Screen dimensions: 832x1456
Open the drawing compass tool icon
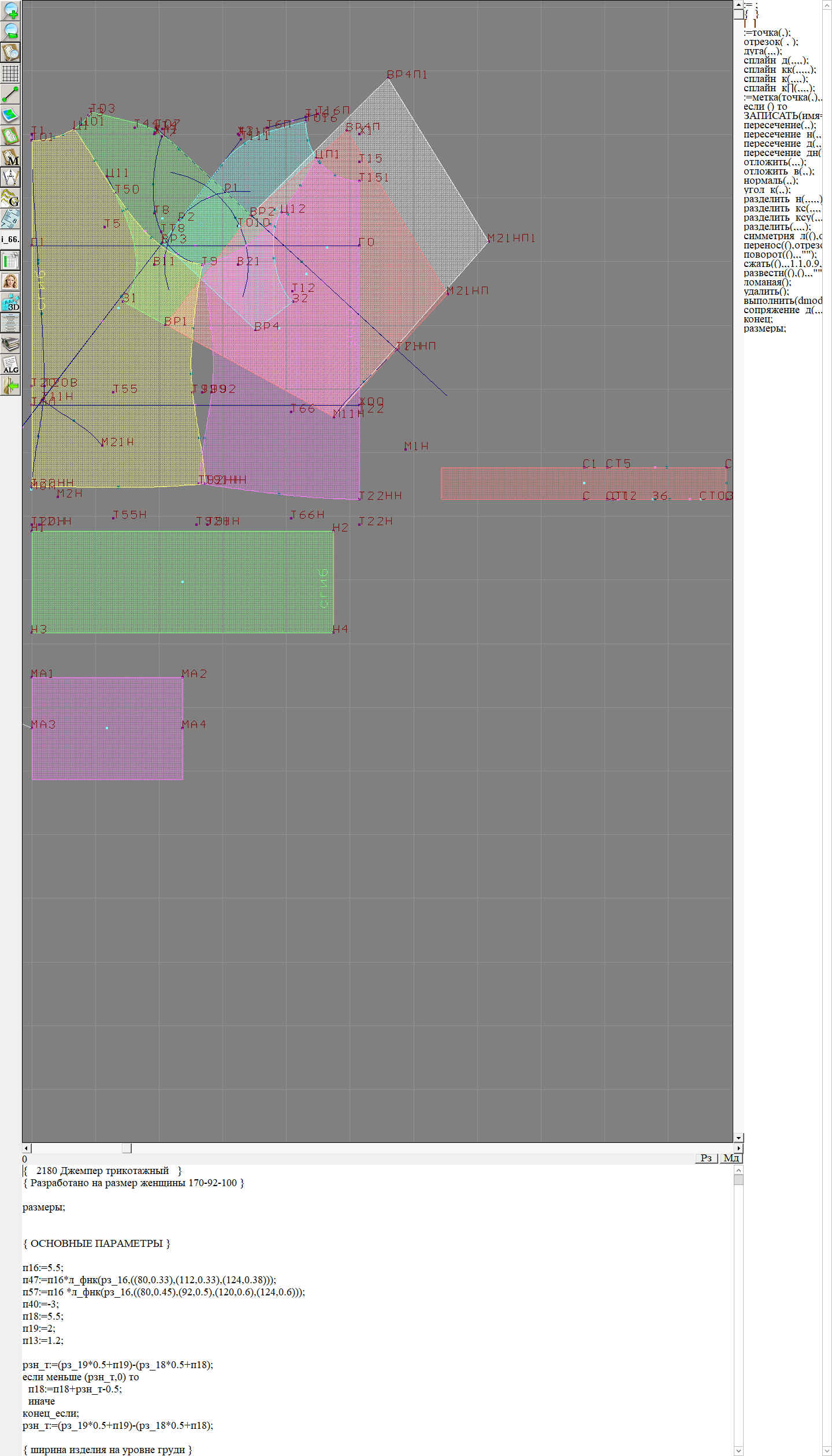coord(10,177)
